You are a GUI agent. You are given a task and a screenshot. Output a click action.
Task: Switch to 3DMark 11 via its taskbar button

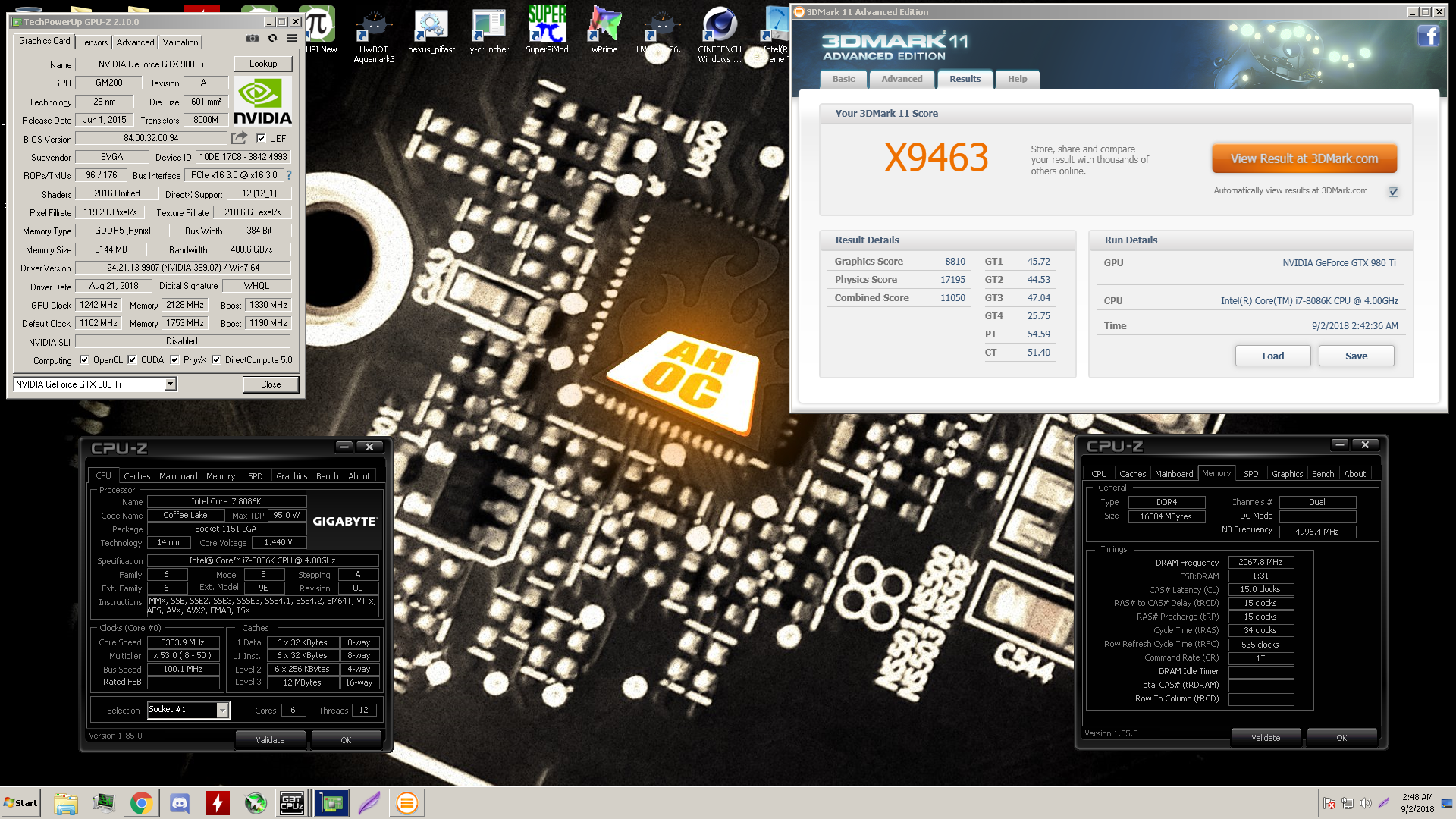pyautogui.click(x=407, y=803)
